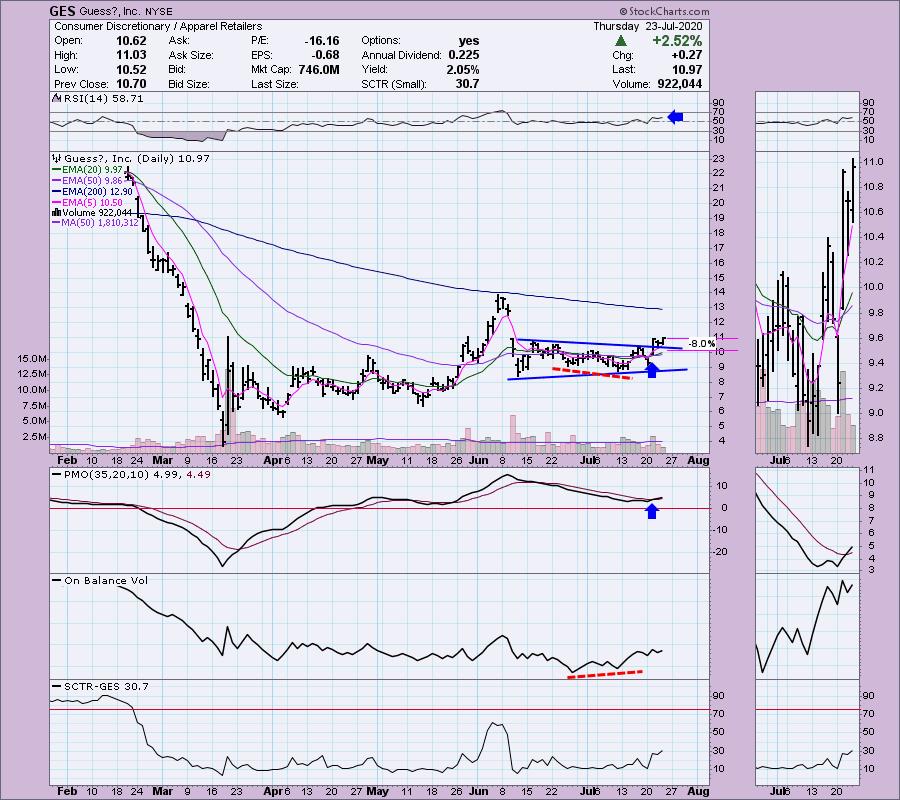The width and height of the screenshot is (900, 800).
Task: Click the Volume: label in the header
Action: point(629,84)
